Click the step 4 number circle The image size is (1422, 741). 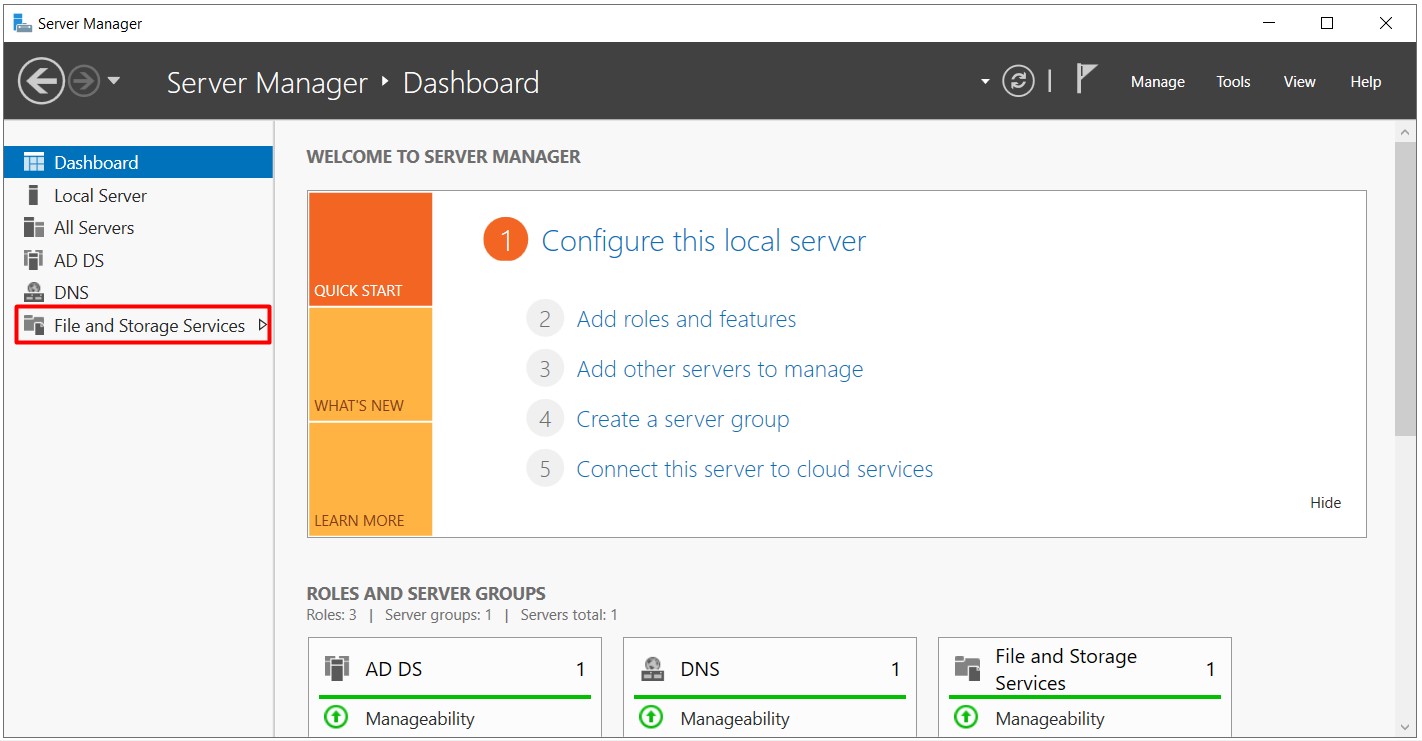click(545, 419)
